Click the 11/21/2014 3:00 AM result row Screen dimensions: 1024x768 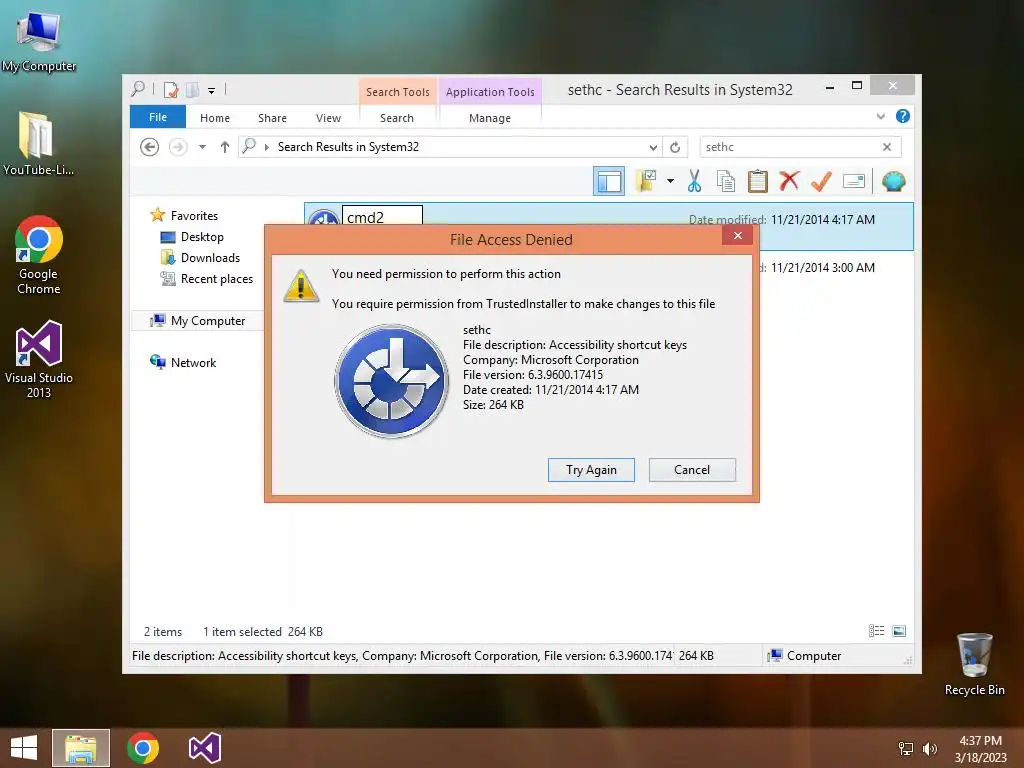click(835, 268)
